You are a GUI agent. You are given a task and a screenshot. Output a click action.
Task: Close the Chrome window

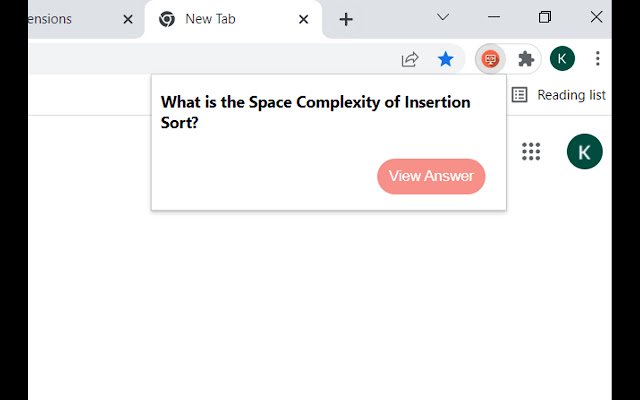[x=596, y=17]
